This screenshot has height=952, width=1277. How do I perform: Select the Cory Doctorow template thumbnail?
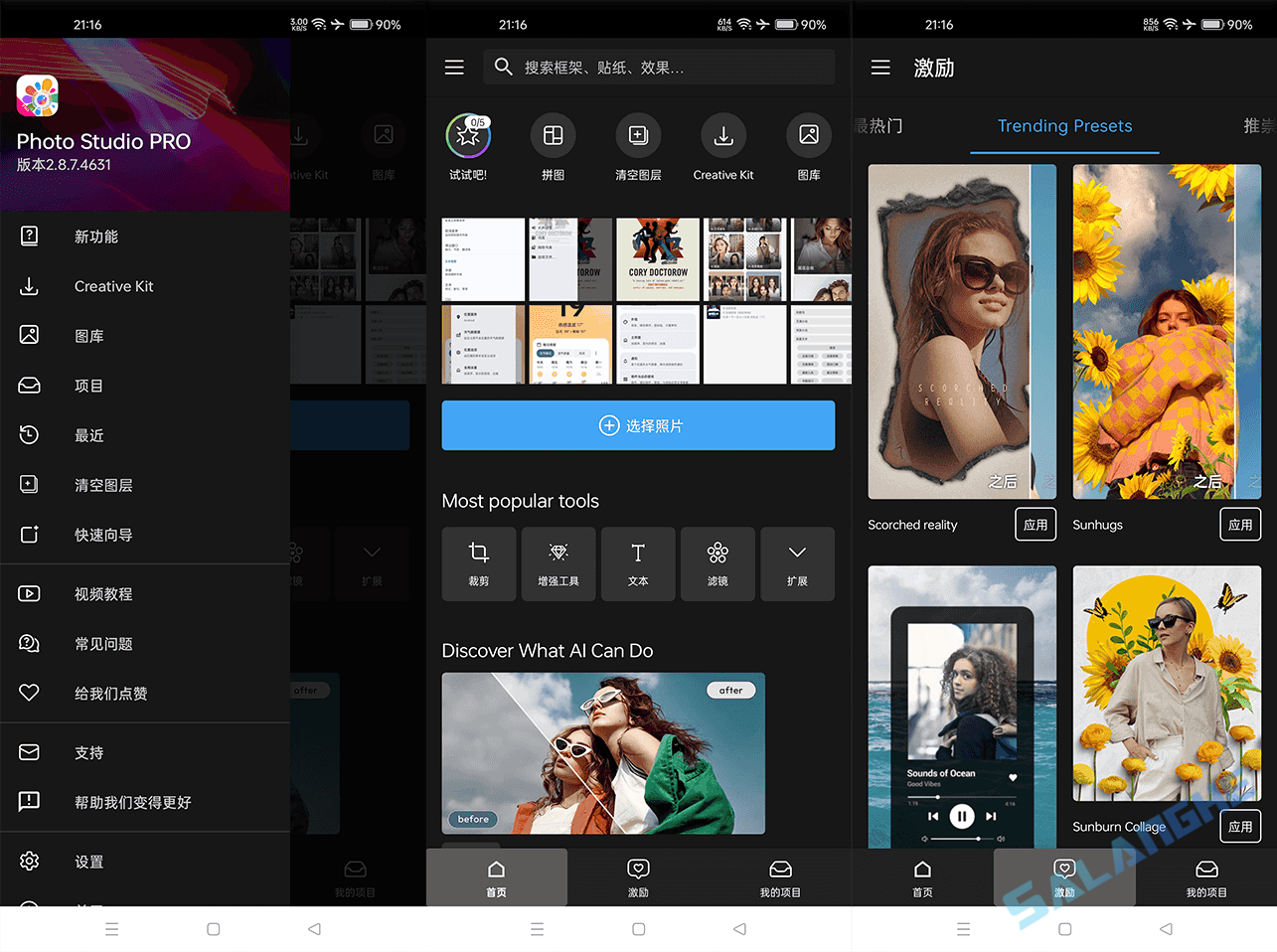pyautogui.click(x=657, y=258)
